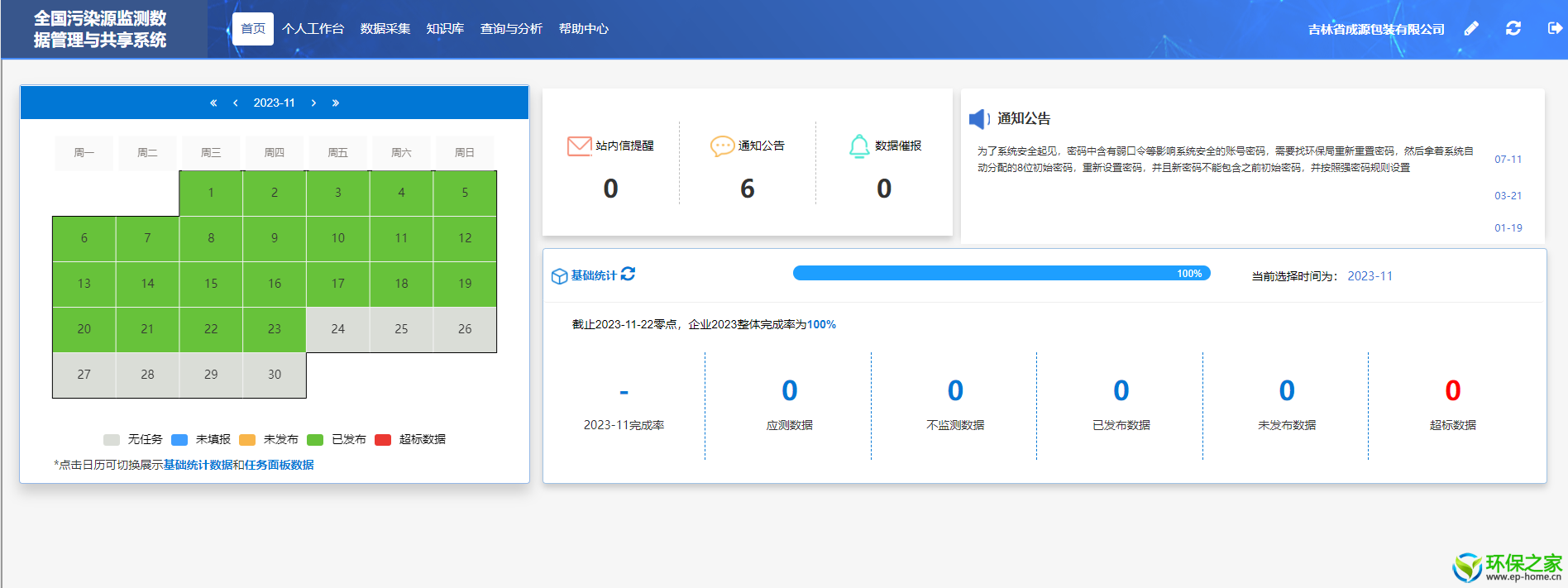Click the cube icon next to 基础统计

(559, 276)
